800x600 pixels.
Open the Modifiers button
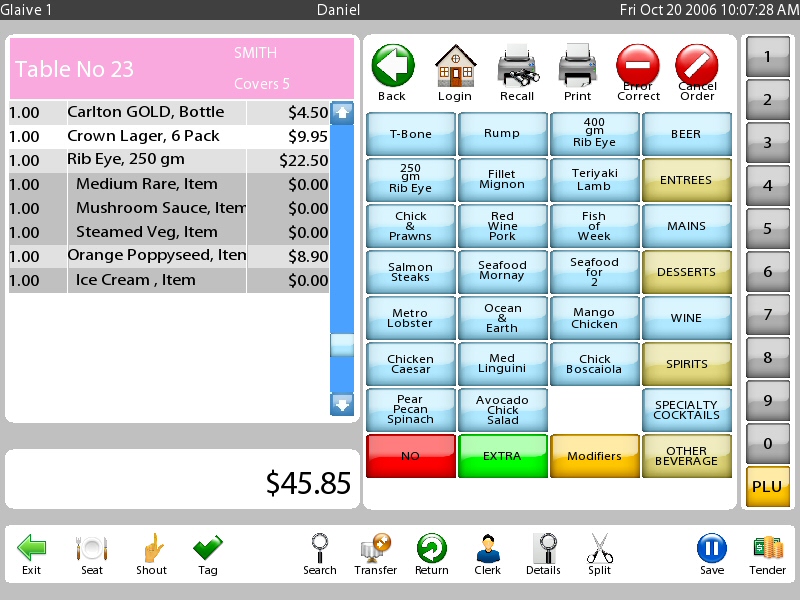tap(594, 456)
